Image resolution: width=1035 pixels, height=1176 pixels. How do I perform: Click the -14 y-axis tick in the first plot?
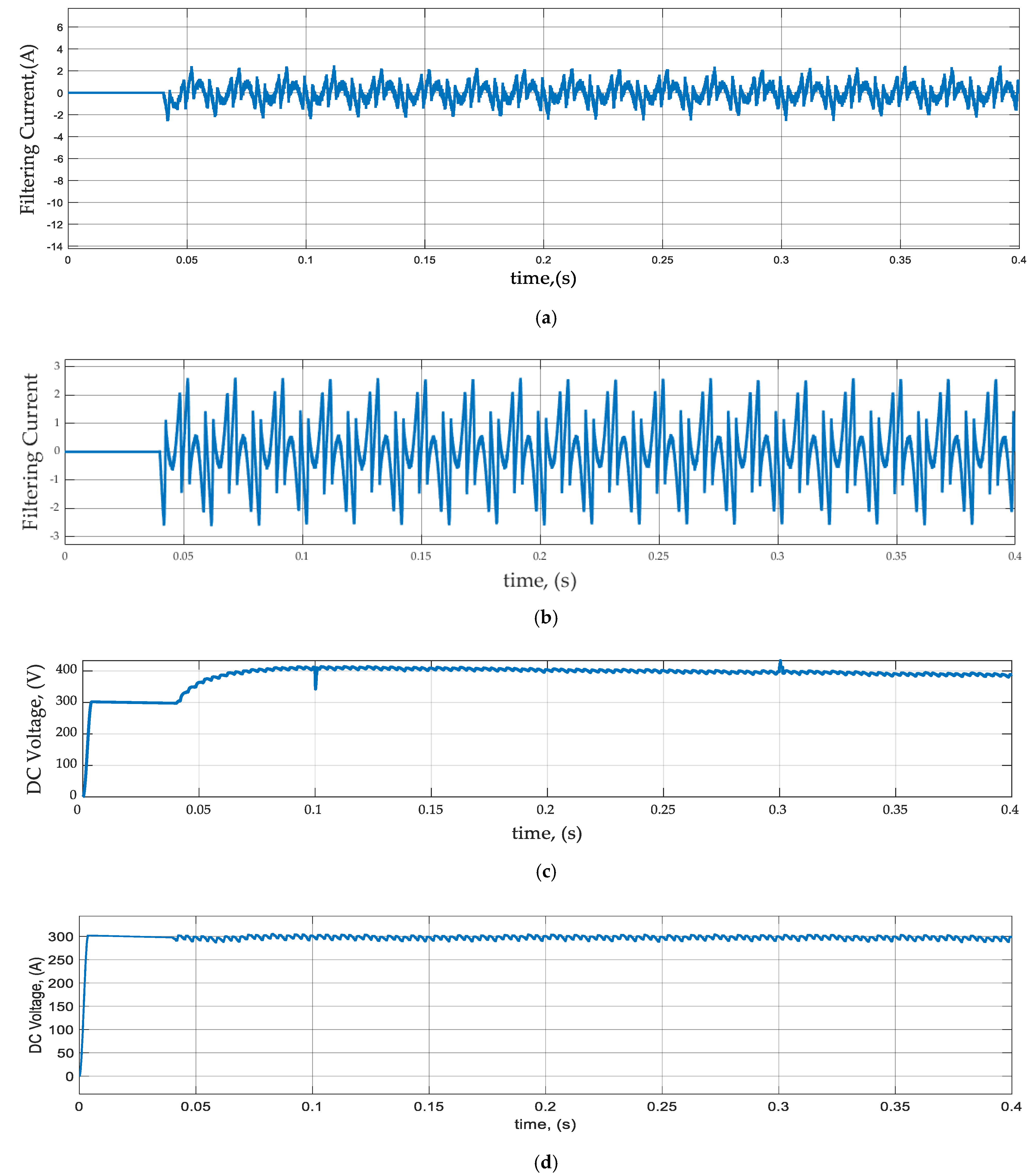(x=55, y=247)
